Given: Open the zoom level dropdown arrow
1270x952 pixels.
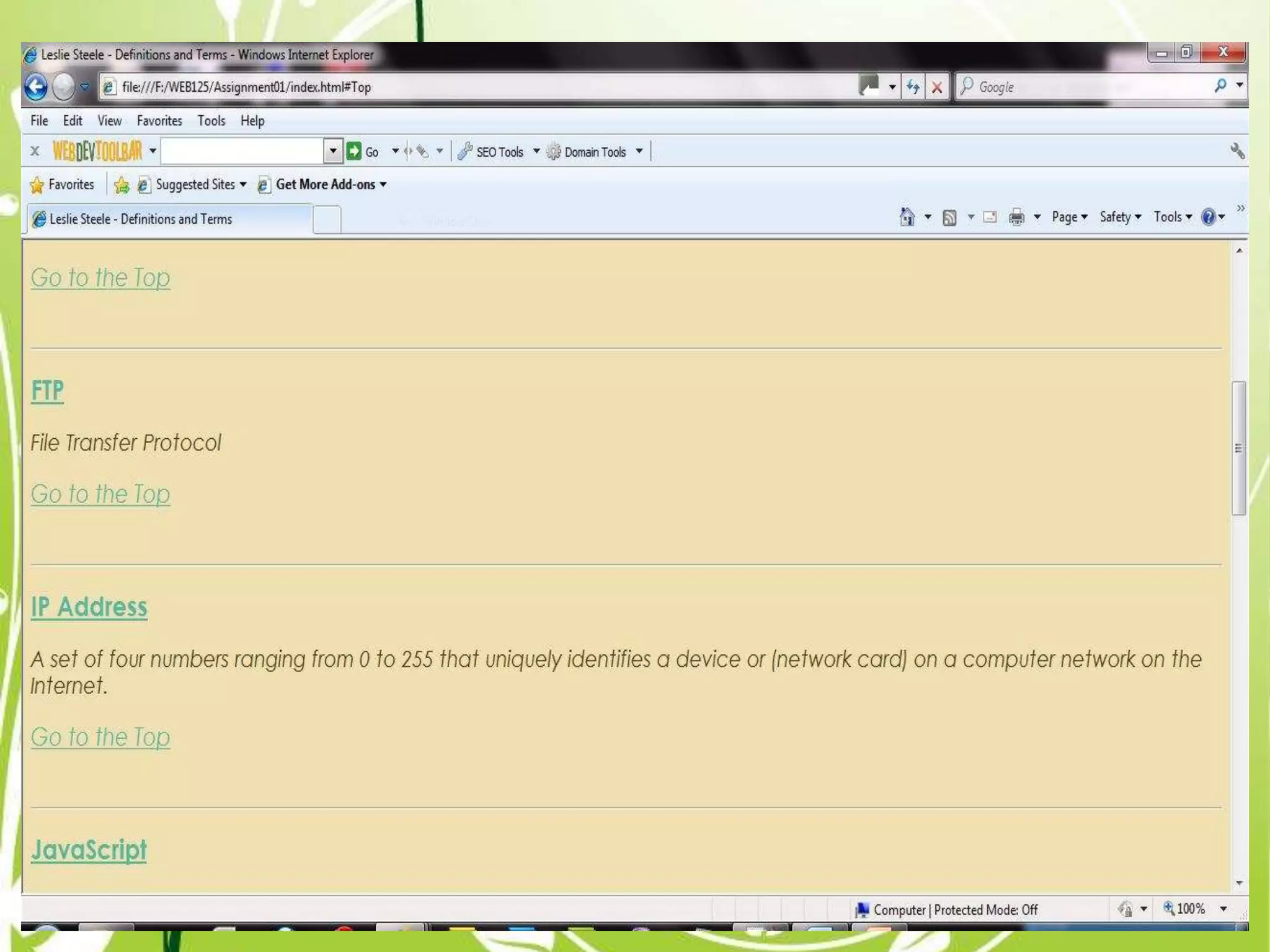Looking at the screenshot, I should tap(1223, 909).
